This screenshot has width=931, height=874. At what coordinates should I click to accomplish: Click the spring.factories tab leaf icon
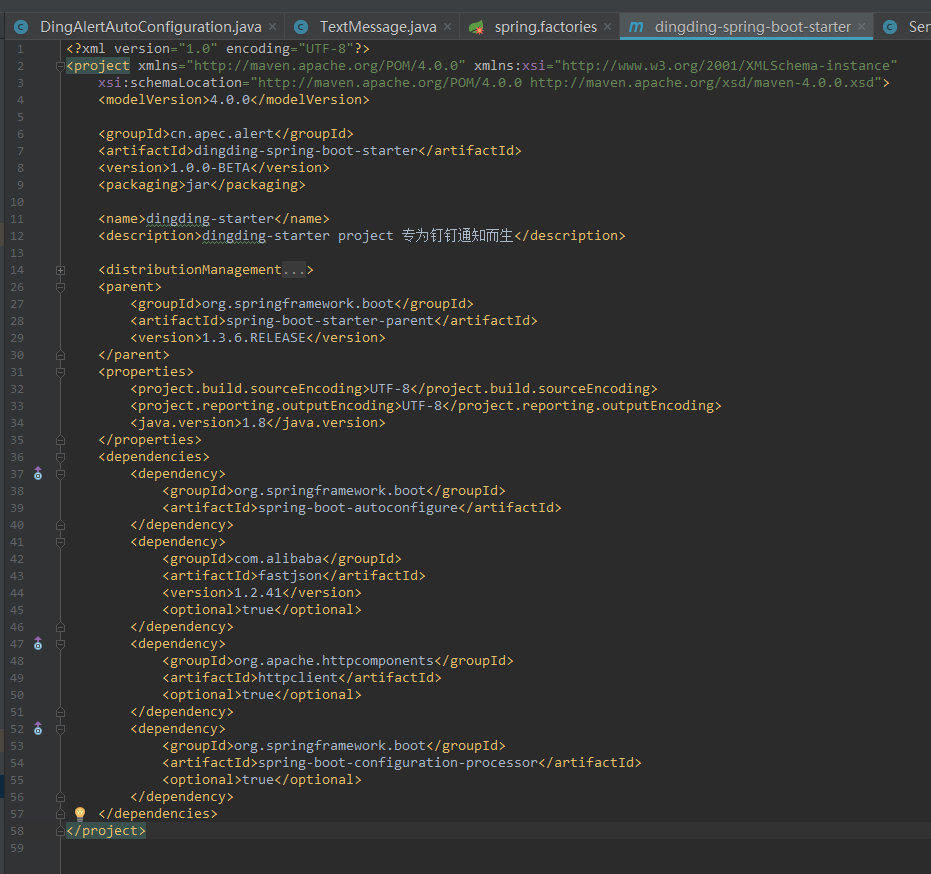tap(477, 27)
